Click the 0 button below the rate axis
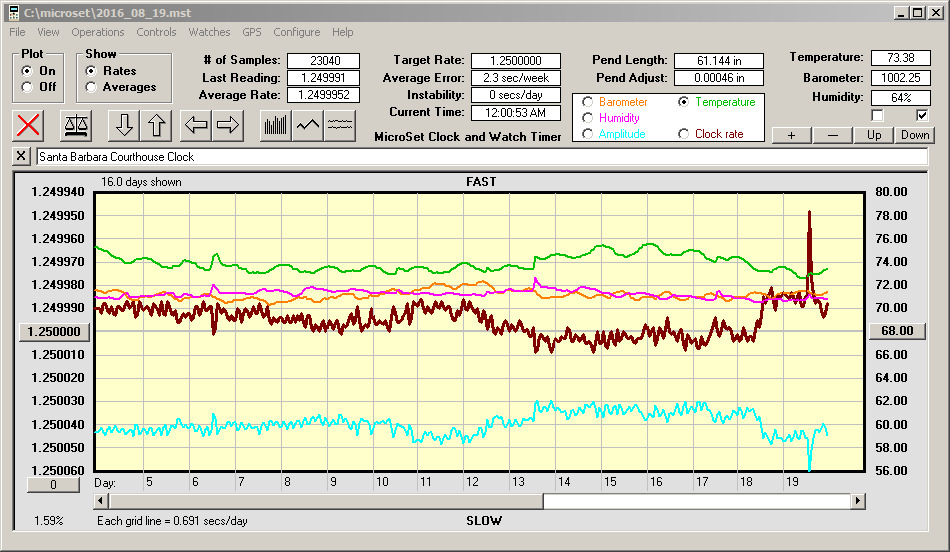This screenshot has height=552, width=950. (x=53, y=485)
